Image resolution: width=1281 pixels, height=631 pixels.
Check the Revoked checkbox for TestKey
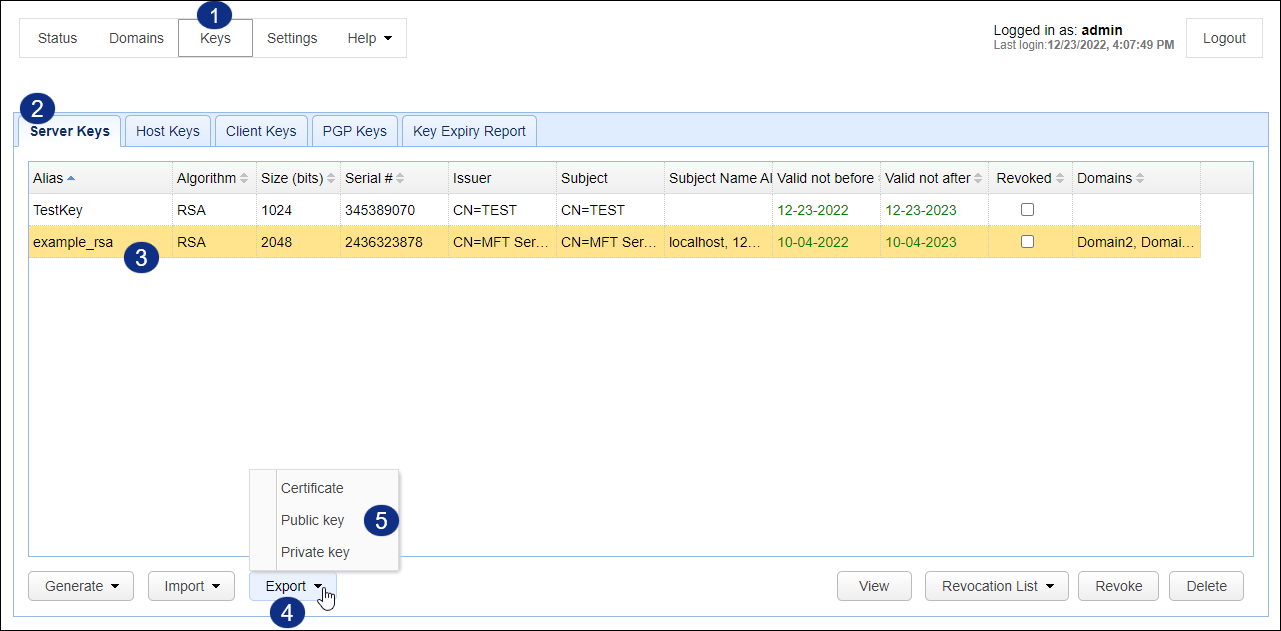[1027, 209]
